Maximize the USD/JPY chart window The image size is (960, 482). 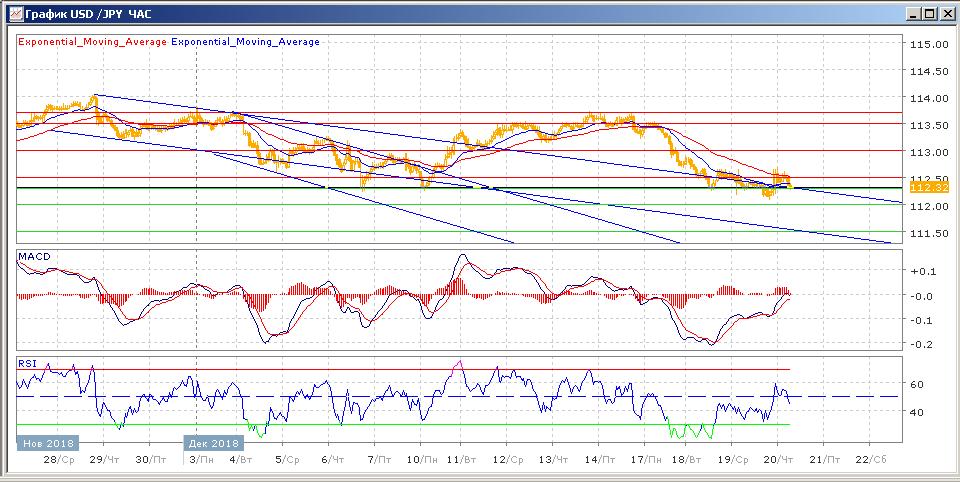tap(930, 13)
